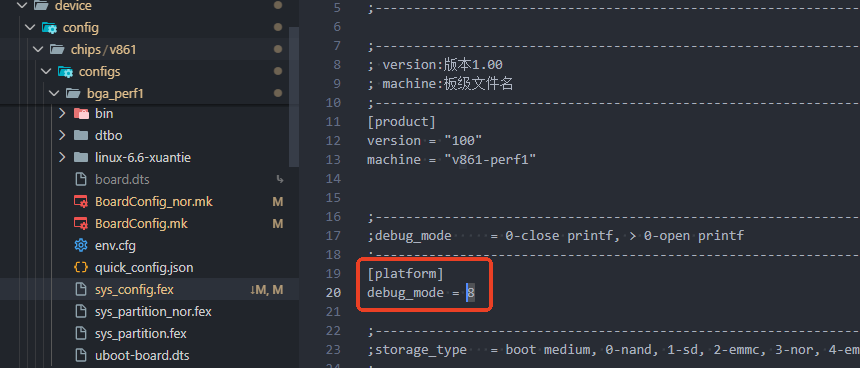Expand the dtbo folder chevron
Image resolution: width=860 pixels, height=368 pixels.
tap(62, 135)
